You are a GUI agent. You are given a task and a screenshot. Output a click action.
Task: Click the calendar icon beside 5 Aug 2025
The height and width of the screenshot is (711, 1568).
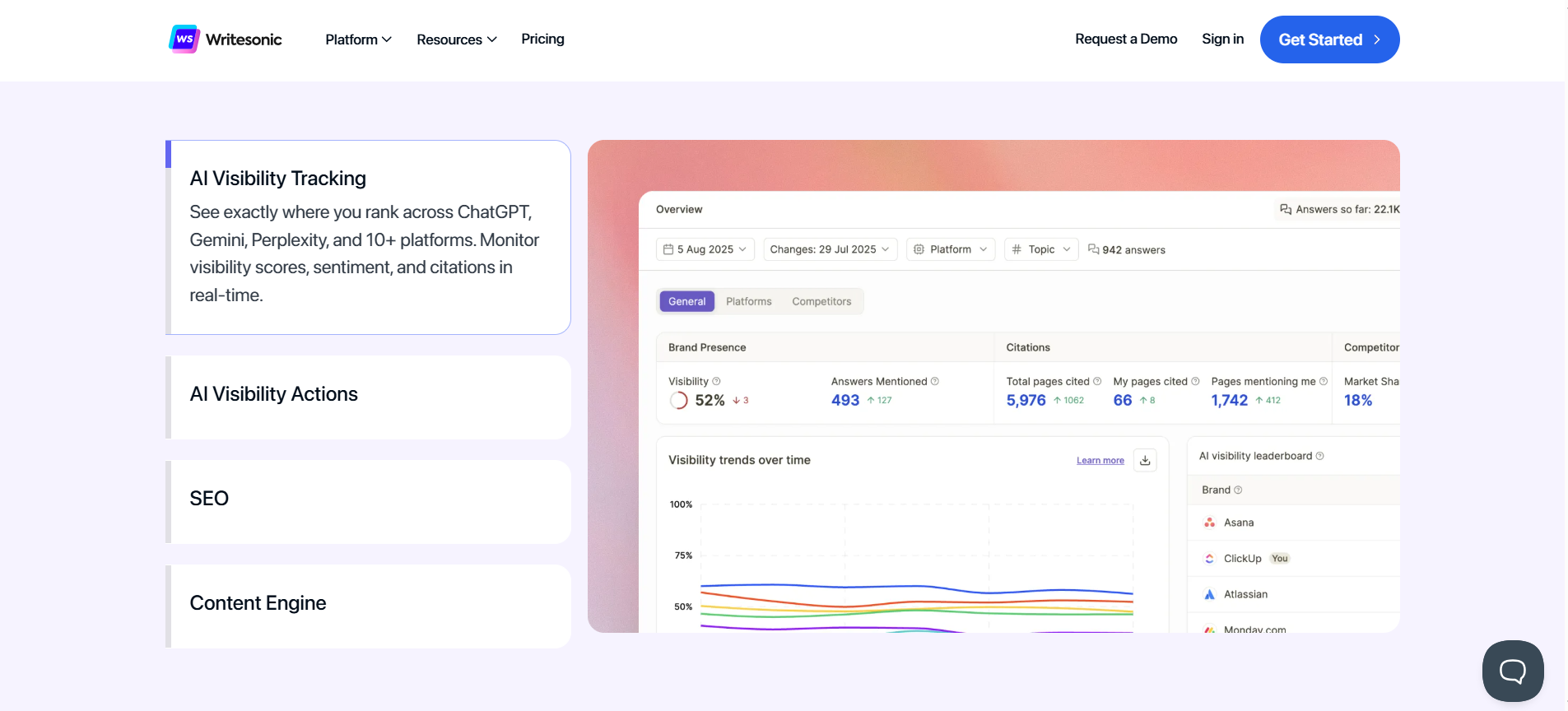point(668,249)
